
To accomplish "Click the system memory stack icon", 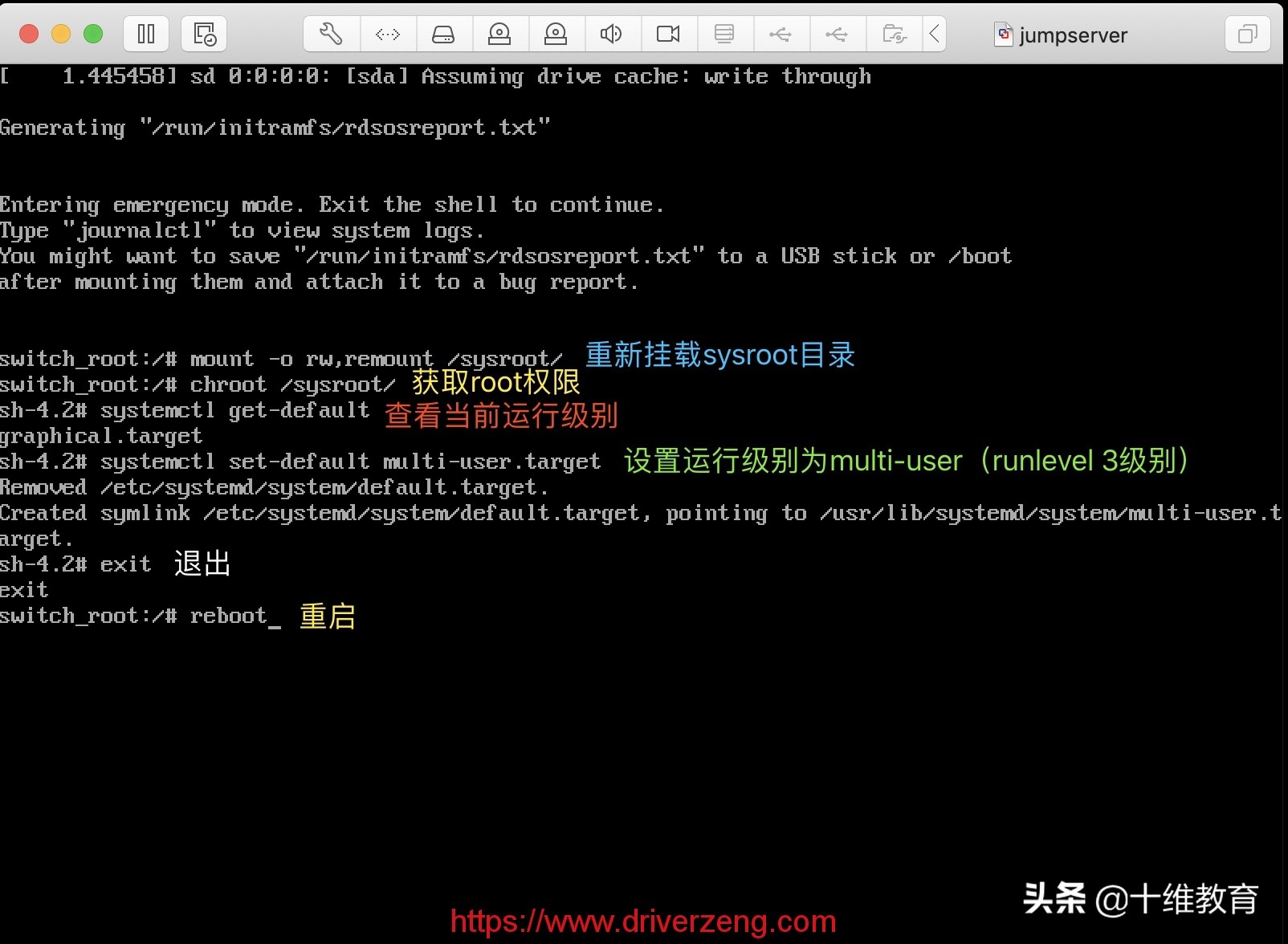I will [x=724, y=34].
